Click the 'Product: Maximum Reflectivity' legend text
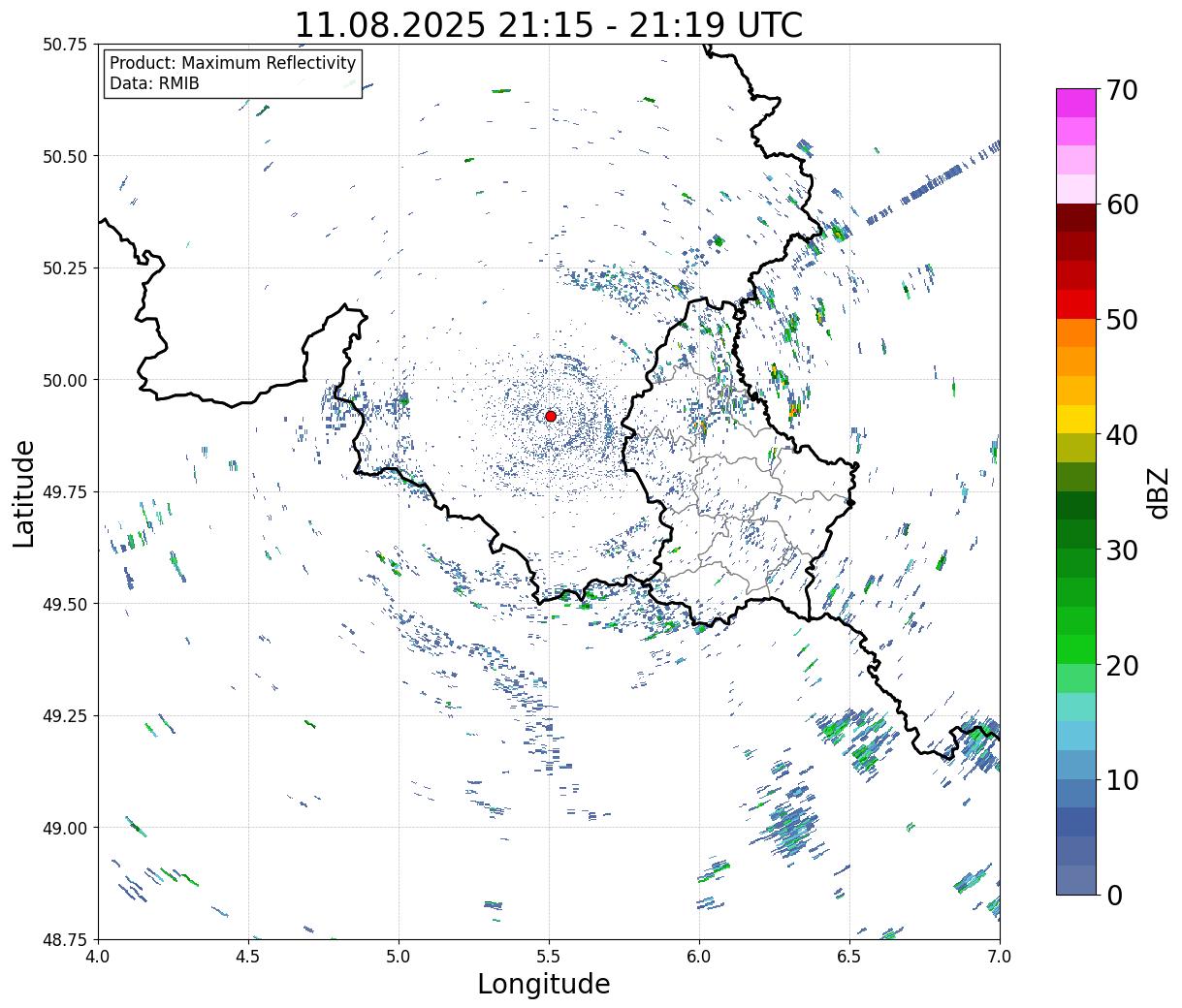This screenshot has height=1008, width=1182. pos(233,63)
